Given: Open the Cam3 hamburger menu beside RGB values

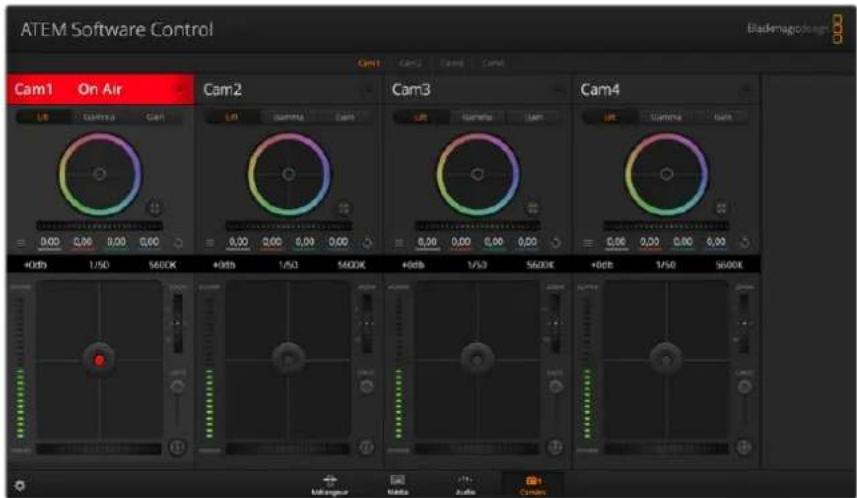Looking at the screenshot, I should (x=399, y=243).
